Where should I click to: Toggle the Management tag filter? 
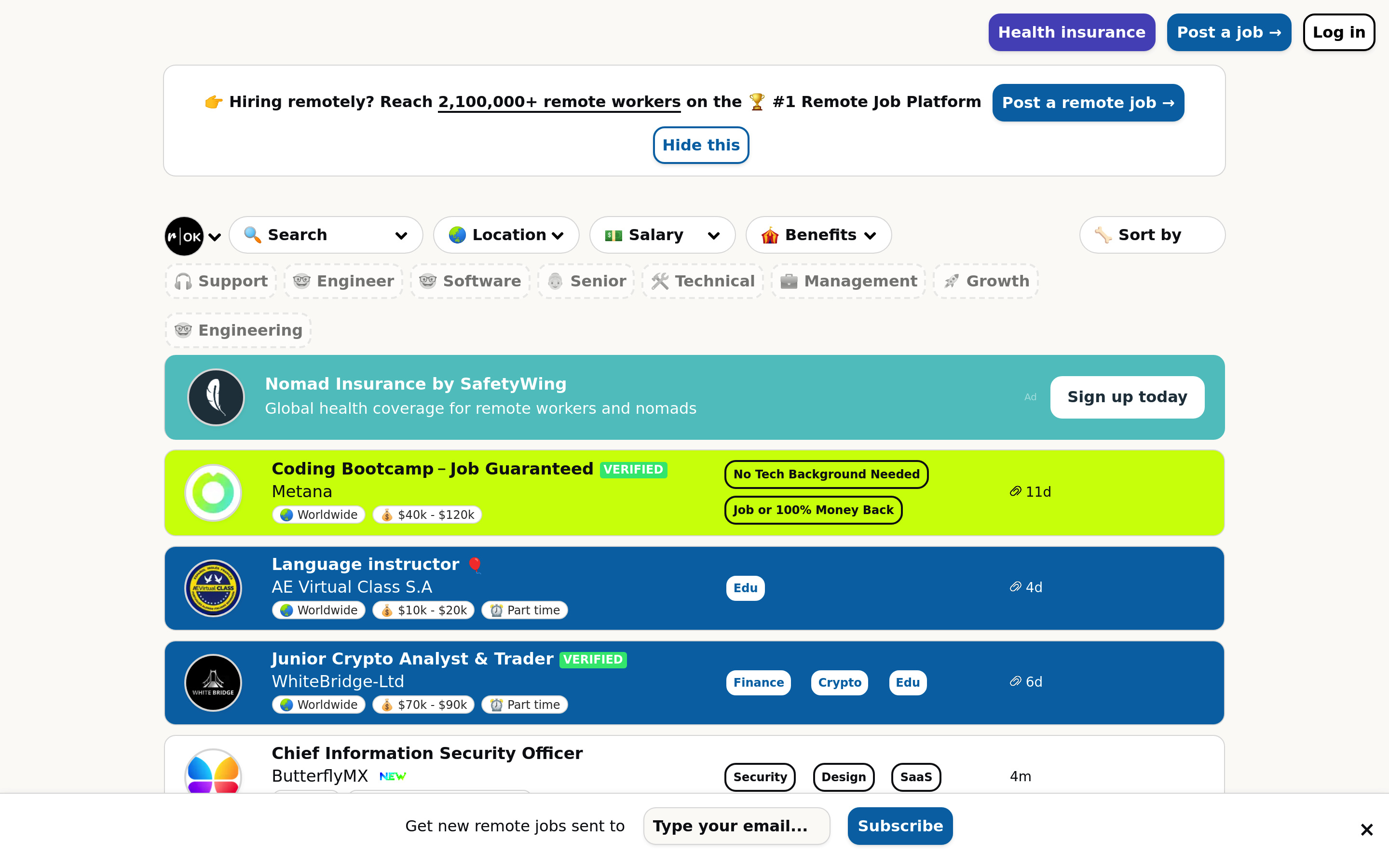click(848, 281)
